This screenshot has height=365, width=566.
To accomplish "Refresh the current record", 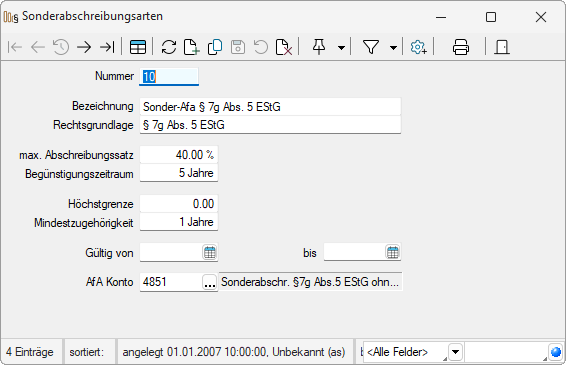I will [169, 47].
